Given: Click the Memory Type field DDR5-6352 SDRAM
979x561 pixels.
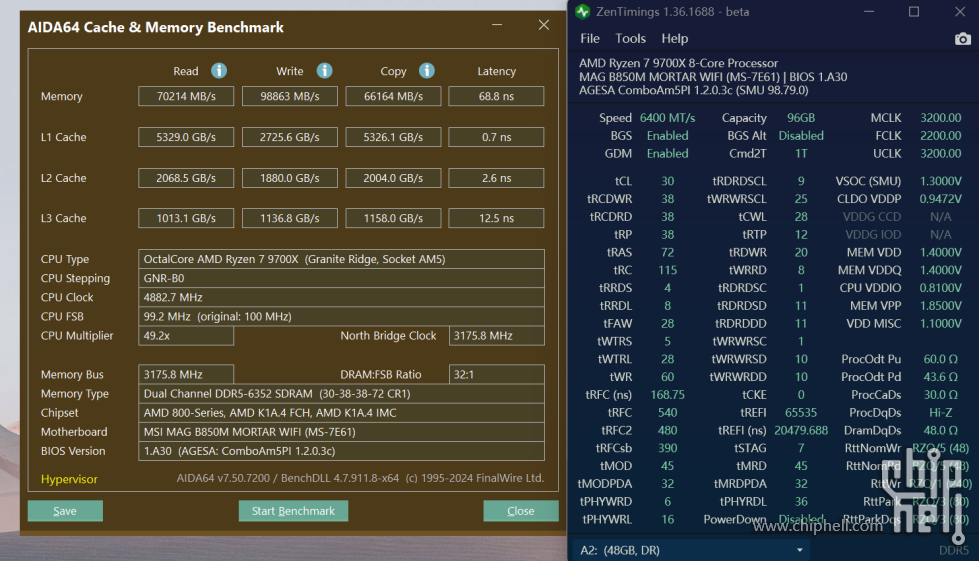Looking at the screenshot, I should pyautogui.click(x=342, y=394).
